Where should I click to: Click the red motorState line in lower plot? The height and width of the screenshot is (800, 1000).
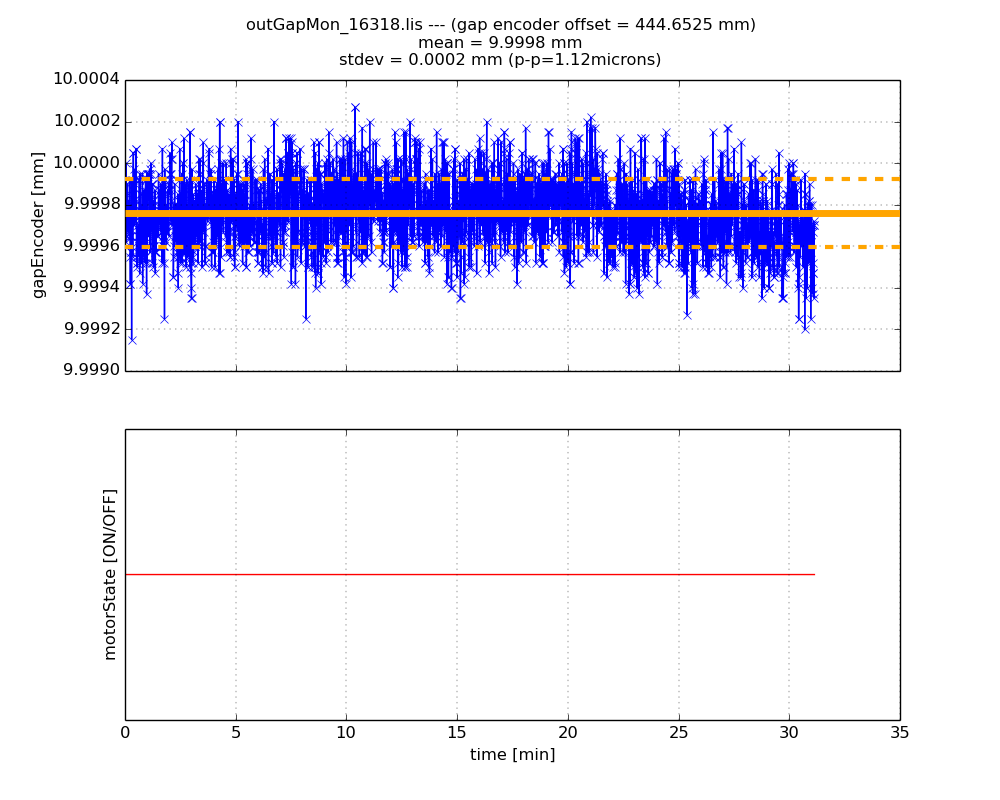pyautogui.click(x=470, y=574)
